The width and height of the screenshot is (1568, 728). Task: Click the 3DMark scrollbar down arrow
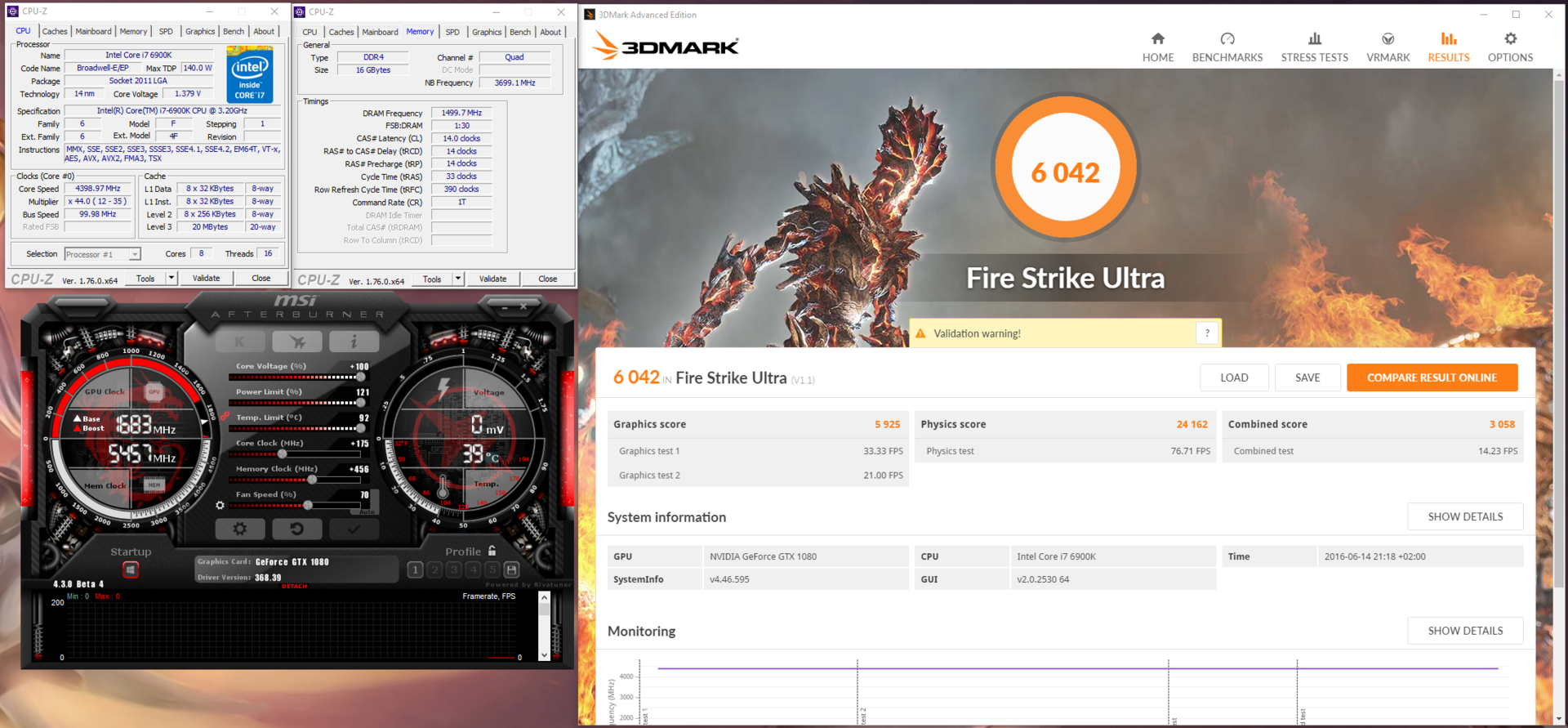tap(1560, 719)
